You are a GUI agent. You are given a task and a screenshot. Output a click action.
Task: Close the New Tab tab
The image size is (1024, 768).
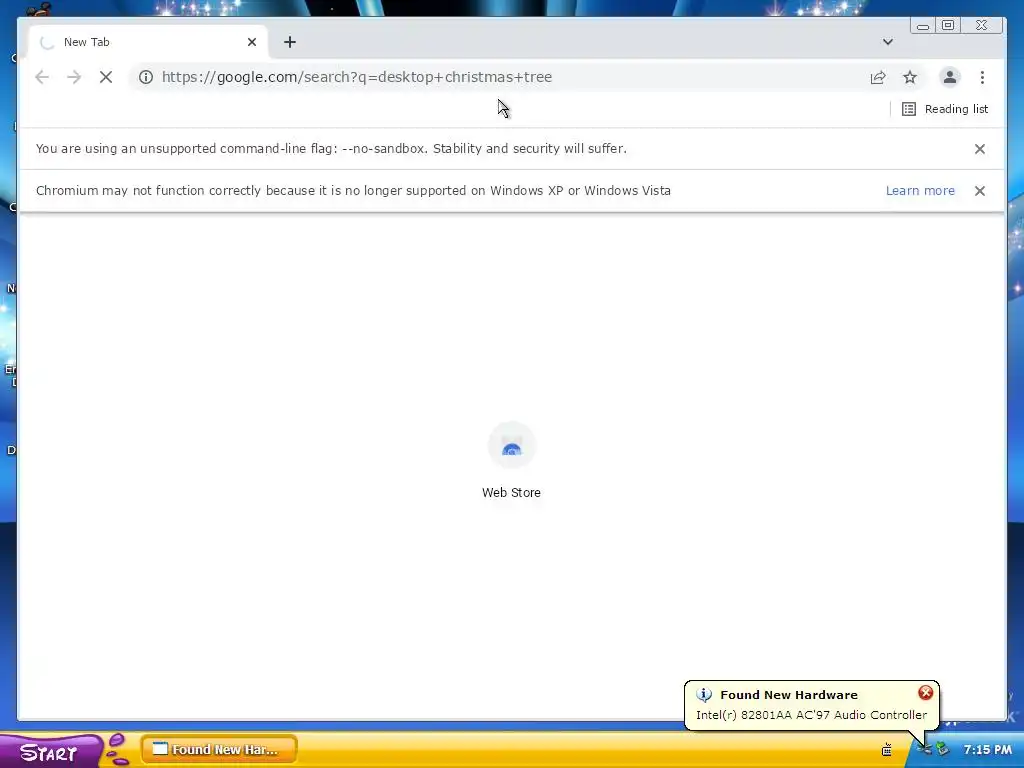click(x=252, y=42)
